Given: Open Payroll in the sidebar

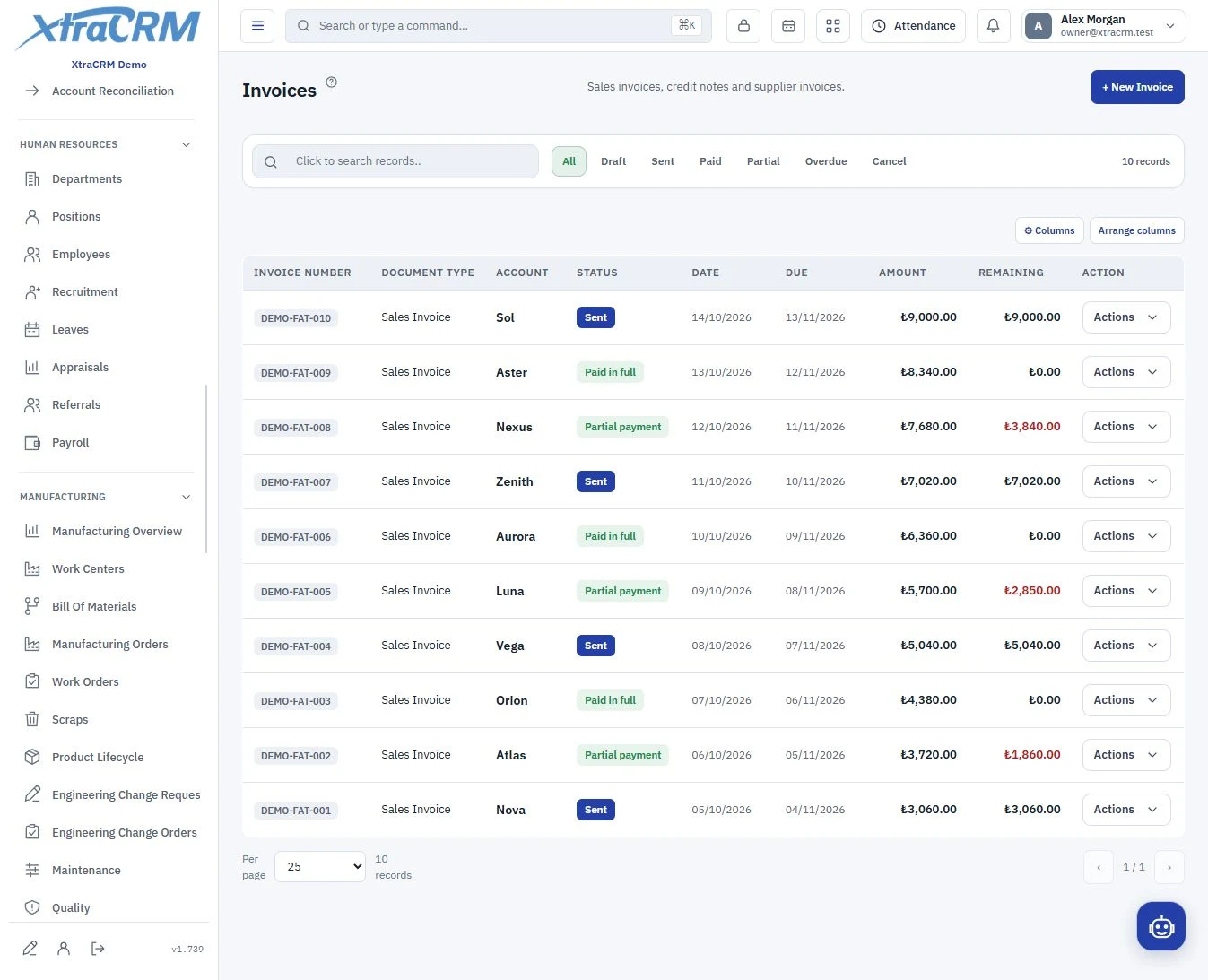Looking at the screenshot, I should click(70, 443).
